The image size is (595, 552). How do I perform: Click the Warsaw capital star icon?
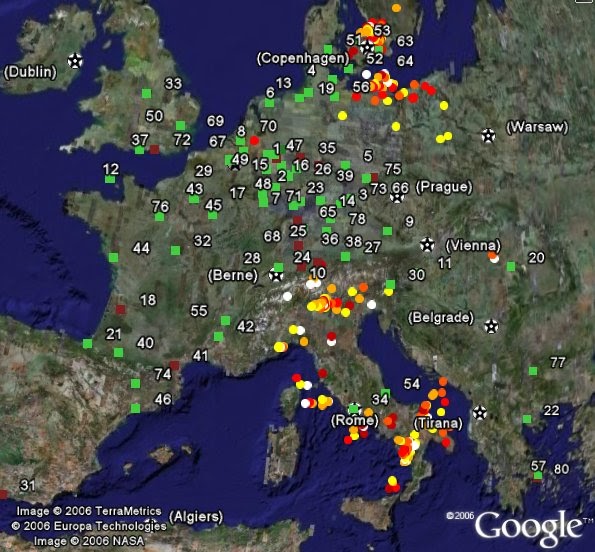488,135
